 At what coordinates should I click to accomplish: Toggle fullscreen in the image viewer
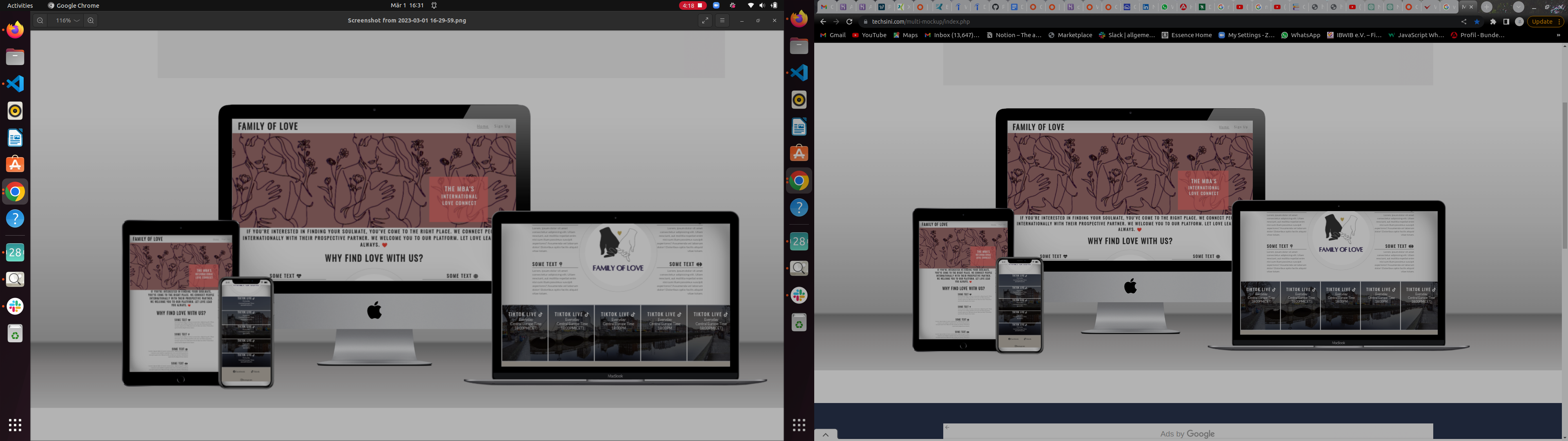point(705,21)
